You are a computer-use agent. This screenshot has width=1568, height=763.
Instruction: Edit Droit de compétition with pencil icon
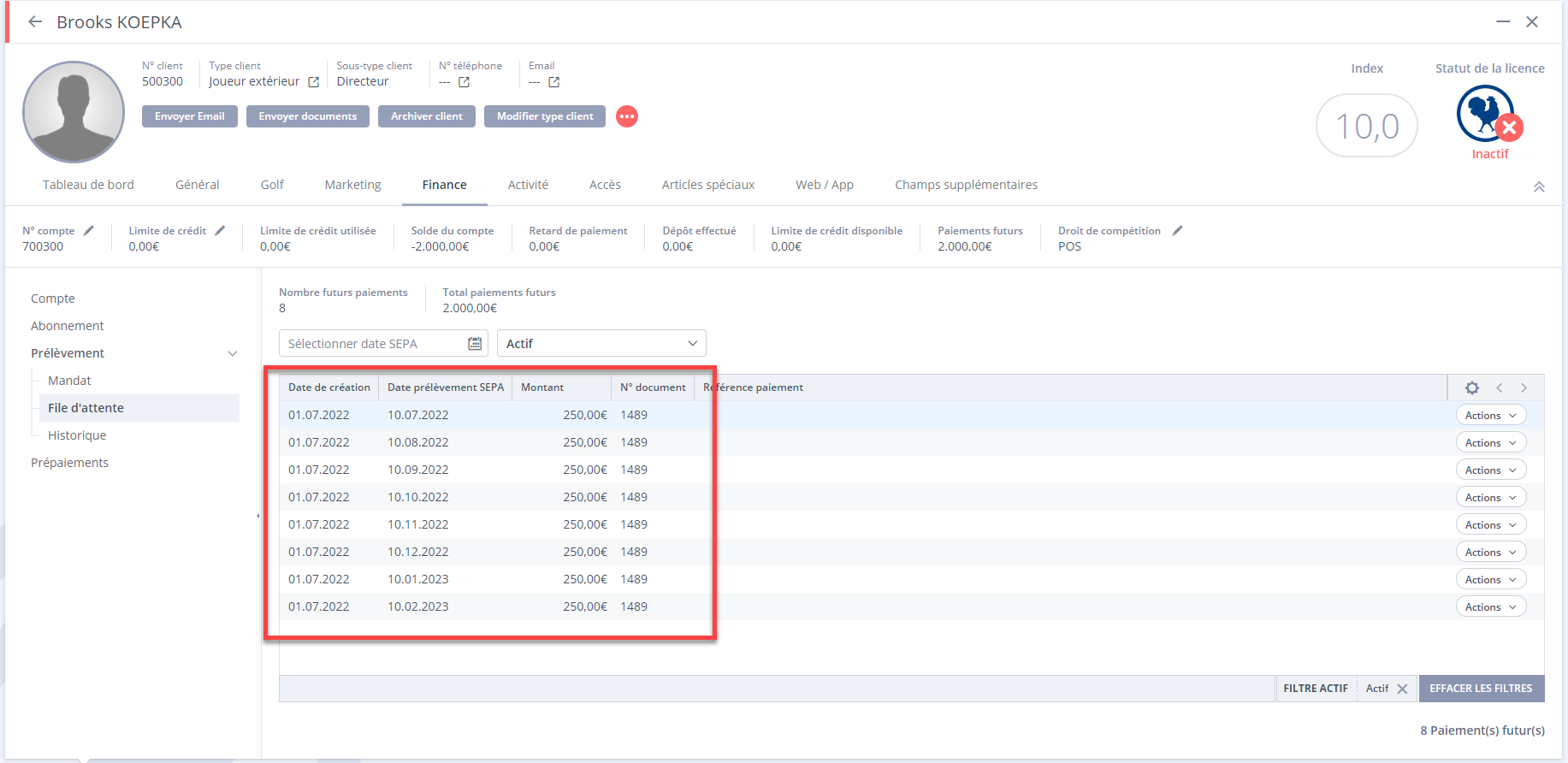(1177, 231)
